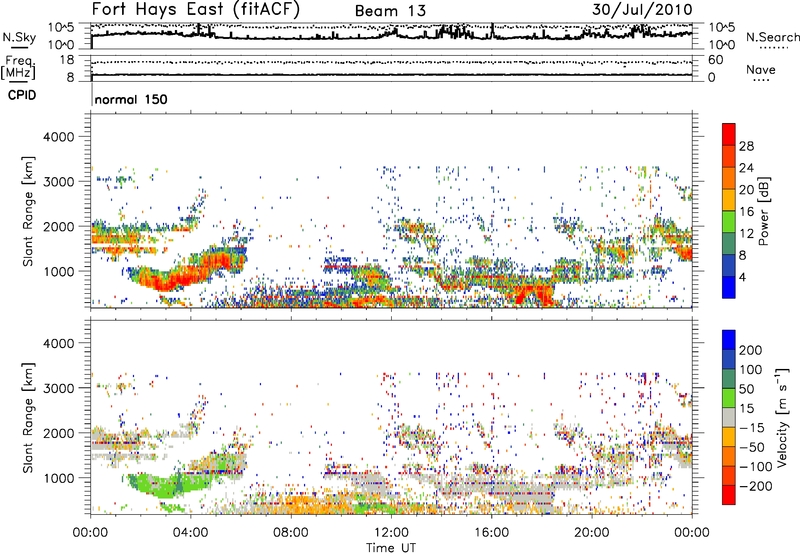Click the '12:00' time axis tick label

[x=391, y=533]
